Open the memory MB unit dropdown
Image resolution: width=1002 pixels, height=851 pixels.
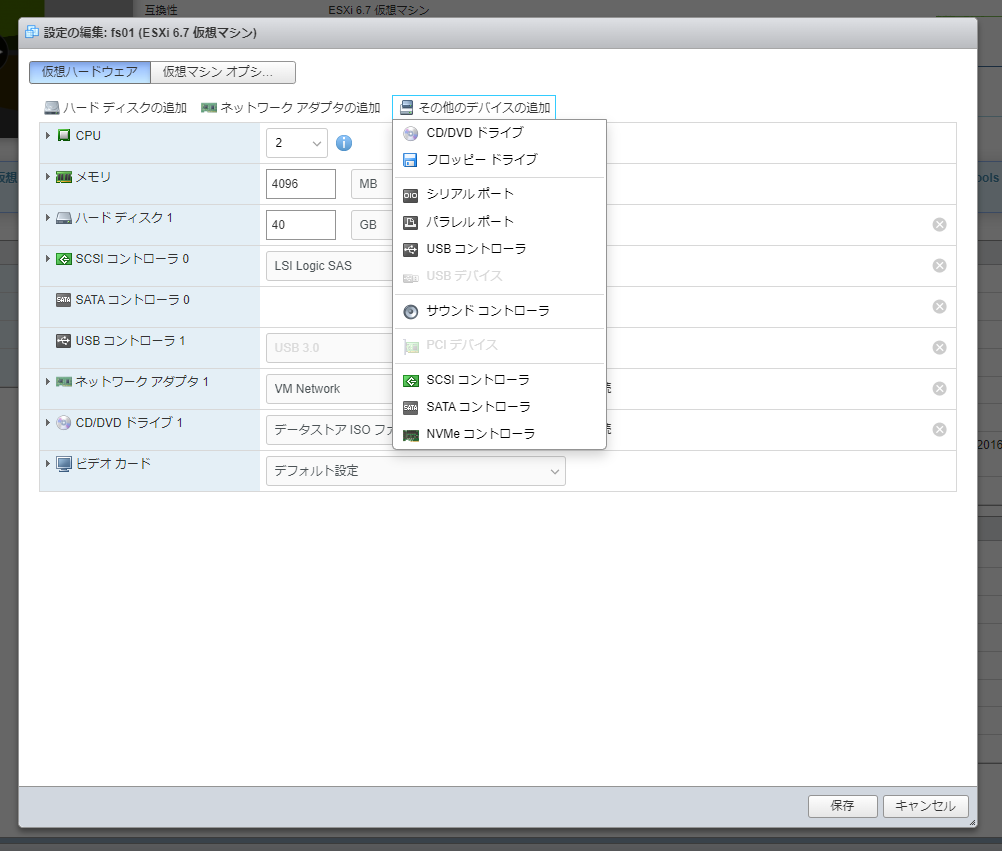pos(372,184)
